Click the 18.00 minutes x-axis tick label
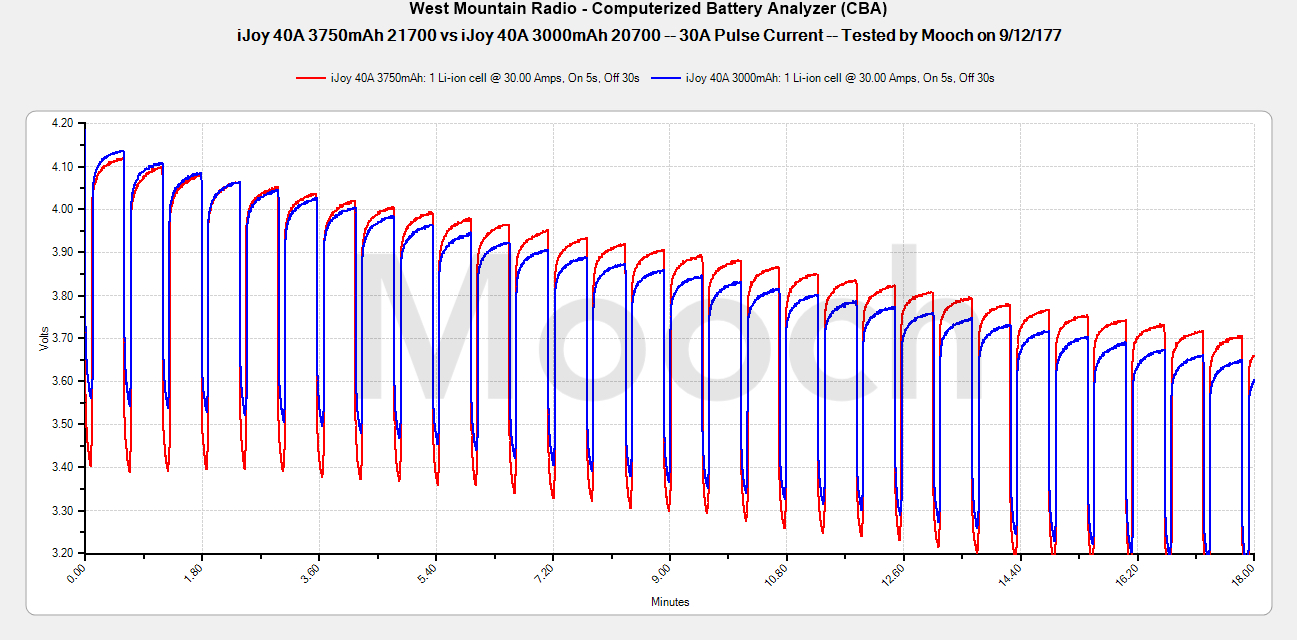1297x640 pixels. click(x=1245, y=574)
